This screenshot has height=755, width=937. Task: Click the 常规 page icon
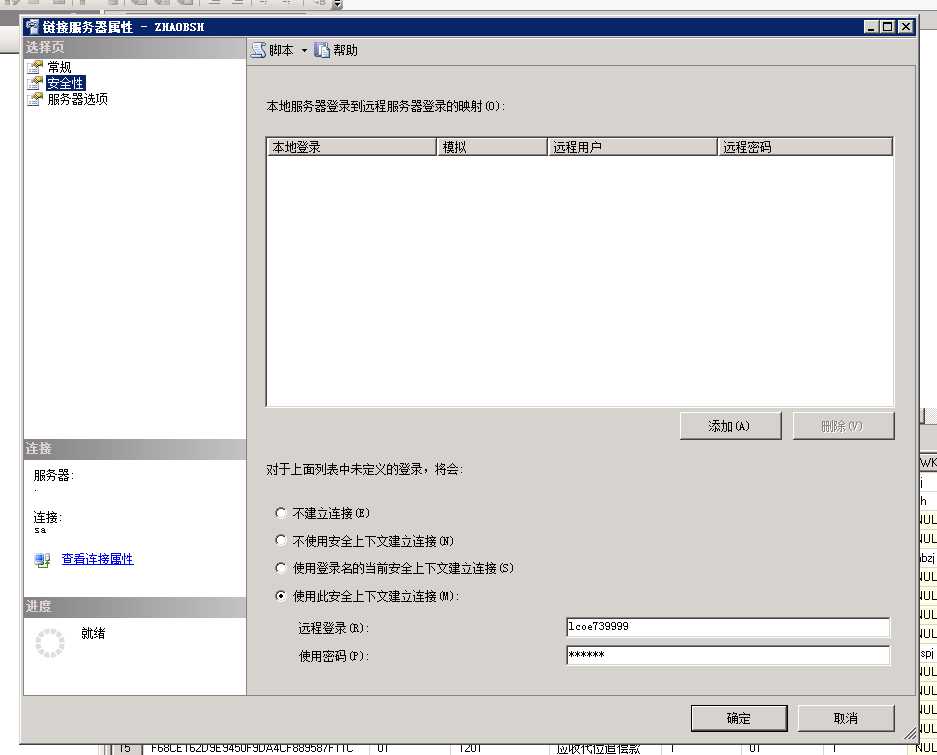pyautogui.click(x=35, y=67)
